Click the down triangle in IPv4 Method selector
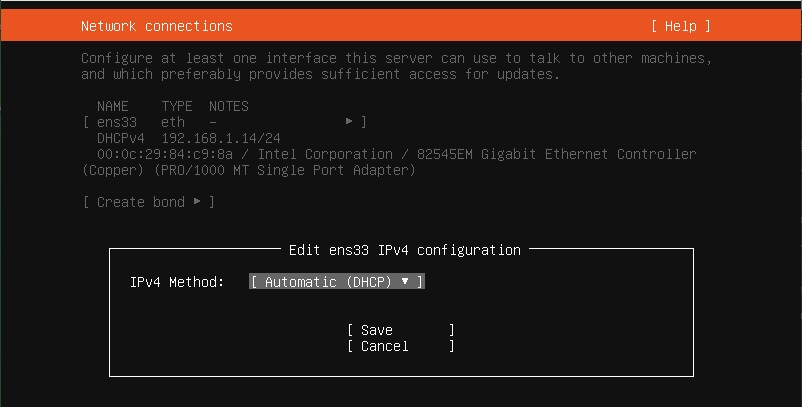The height and width of the screenshot is (407, 802). [405, 281]
